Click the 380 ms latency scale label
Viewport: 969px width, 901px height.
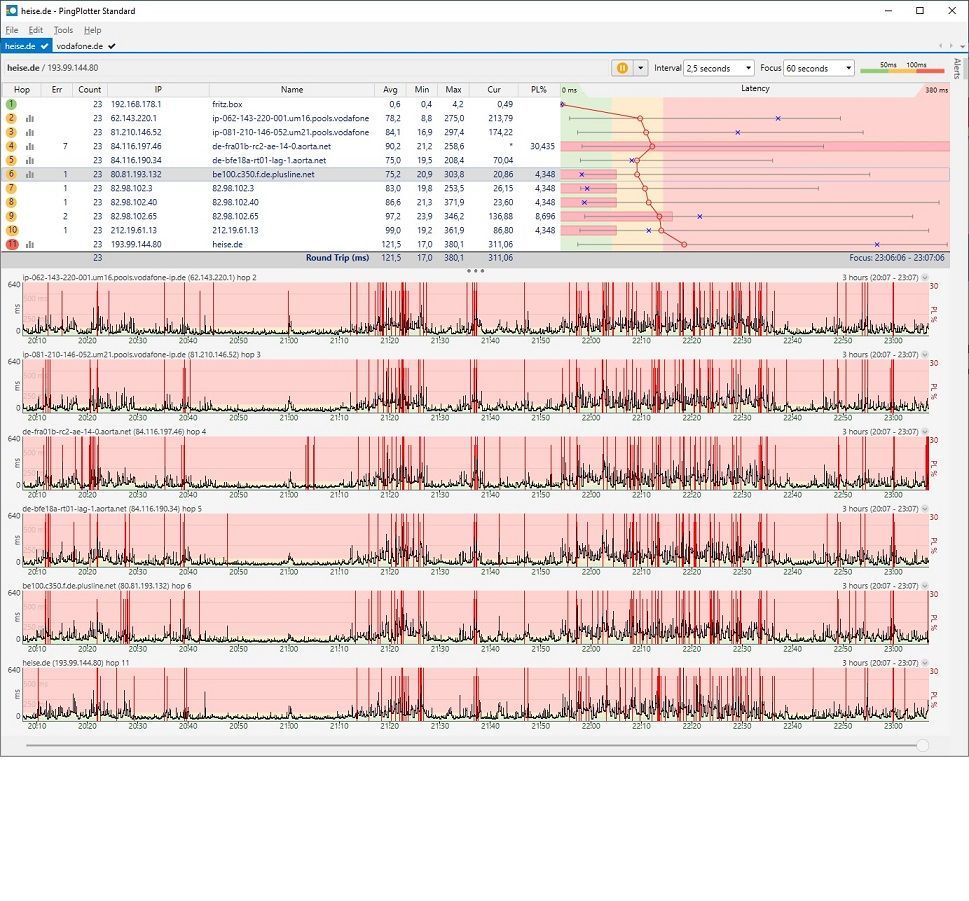936,90
